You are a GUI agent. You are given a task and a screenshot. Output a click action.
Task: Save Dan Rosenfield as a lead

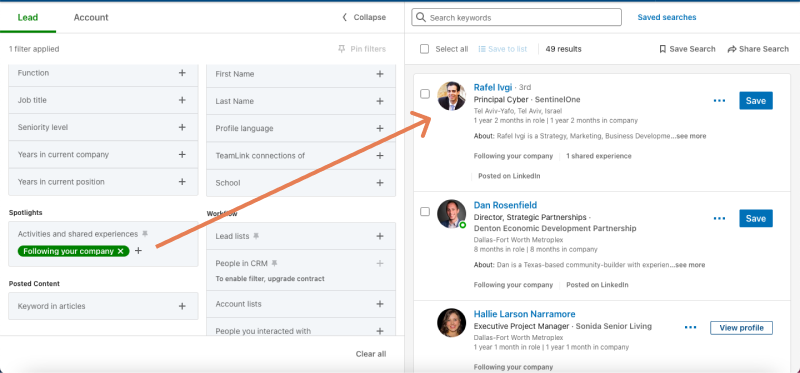pos(756,218)
